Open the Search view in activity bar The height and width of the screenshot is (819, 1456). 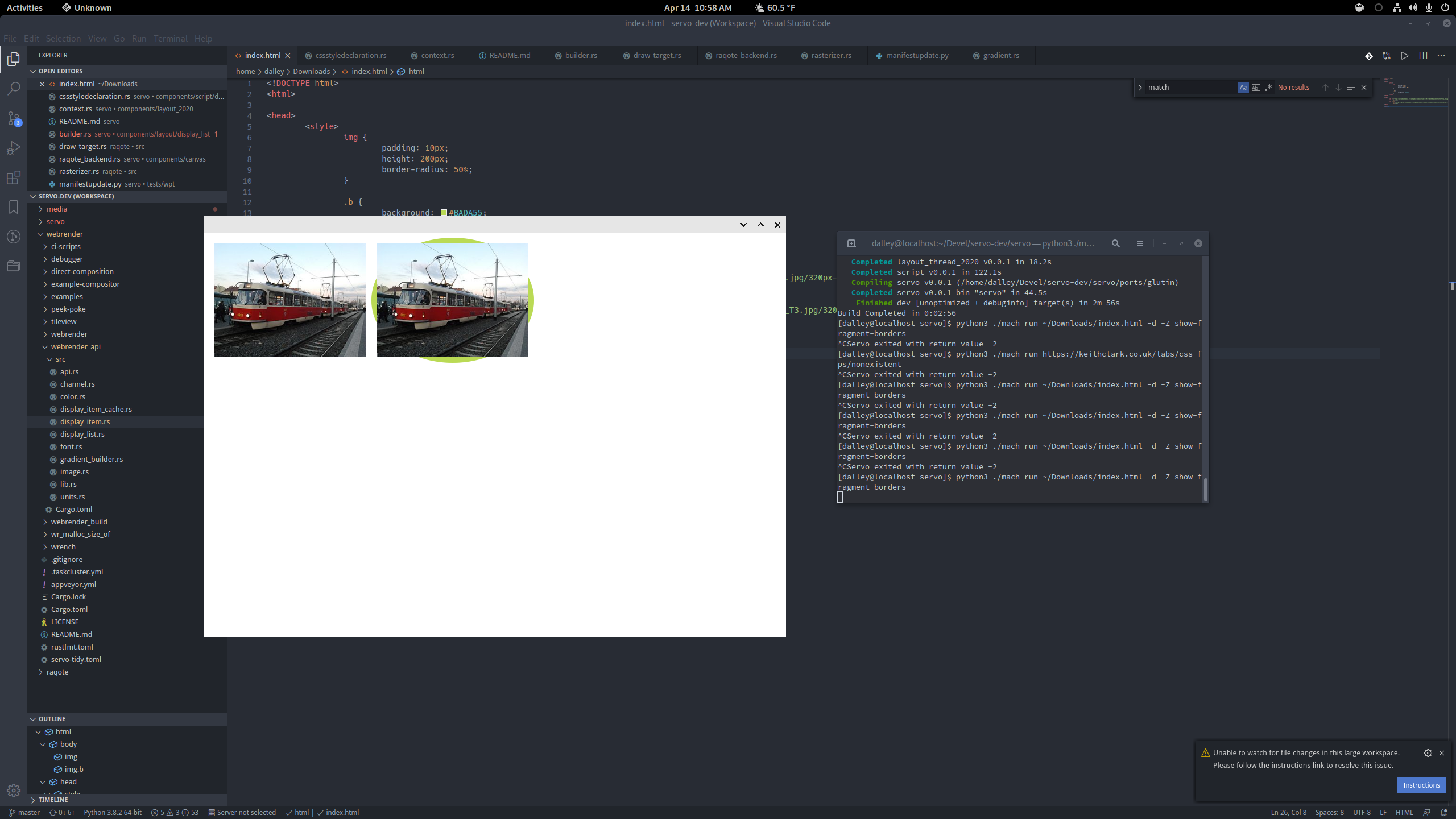[x=14, y=89]
